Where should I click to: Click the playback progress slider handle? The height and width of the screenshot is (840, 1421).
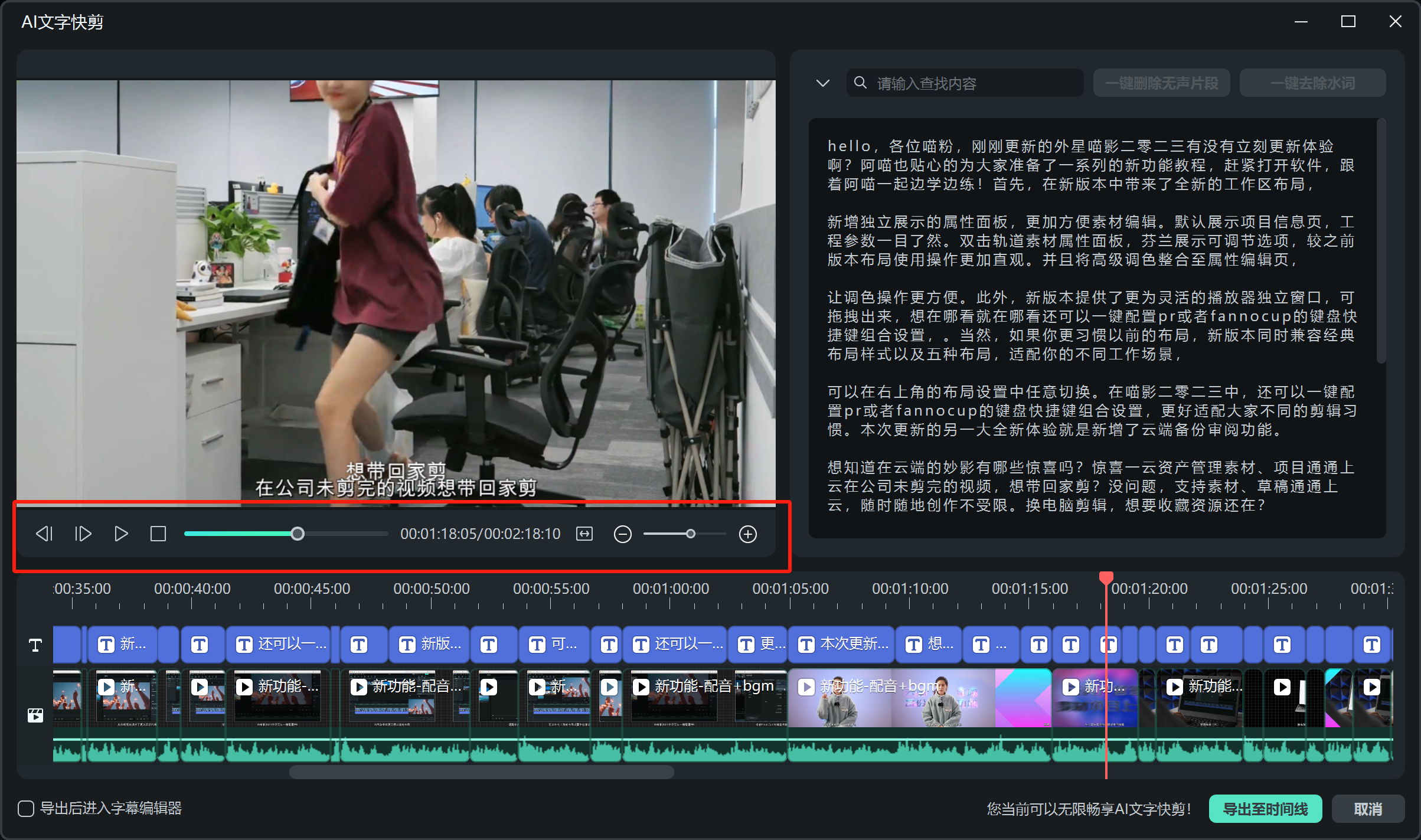coord(298,534)
